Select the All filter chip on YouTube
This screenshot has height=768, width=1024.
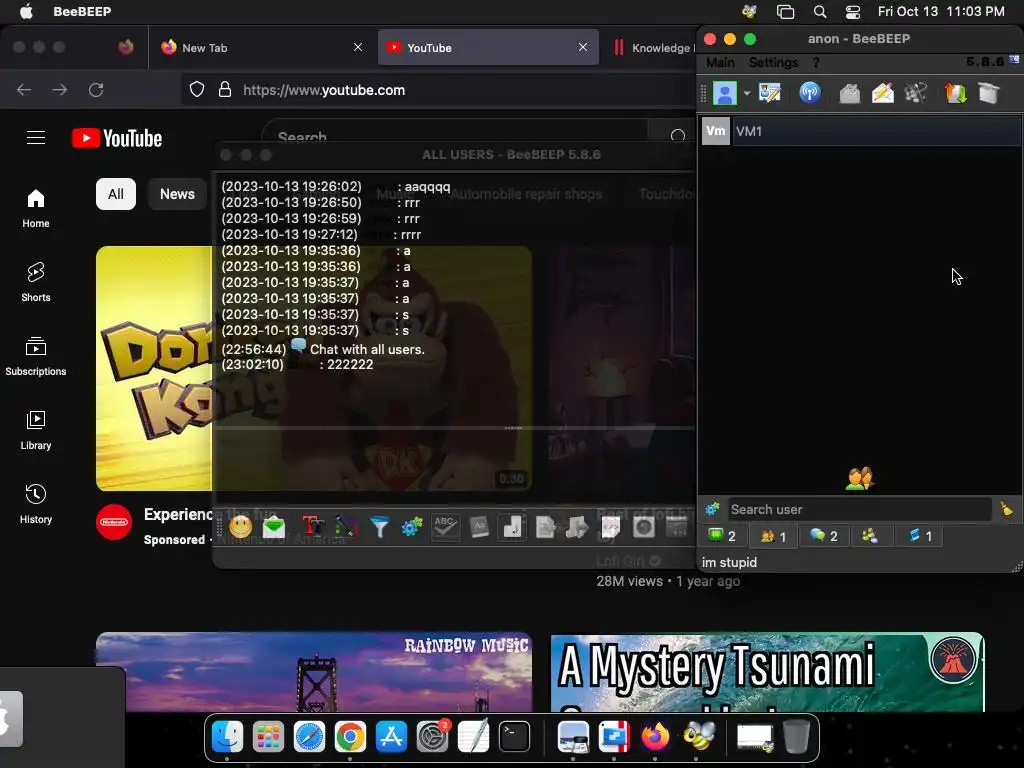pyautogui.click(x=116, y=194)
